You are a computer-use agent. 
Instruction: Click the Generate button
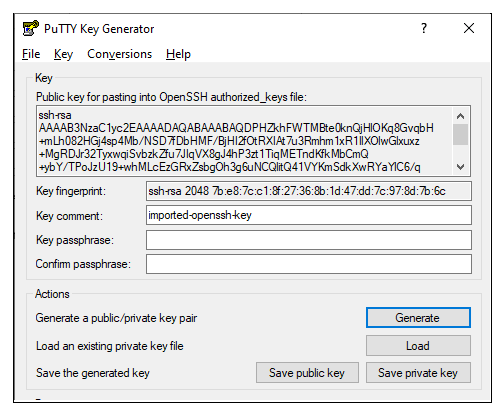tap(418, 318)
